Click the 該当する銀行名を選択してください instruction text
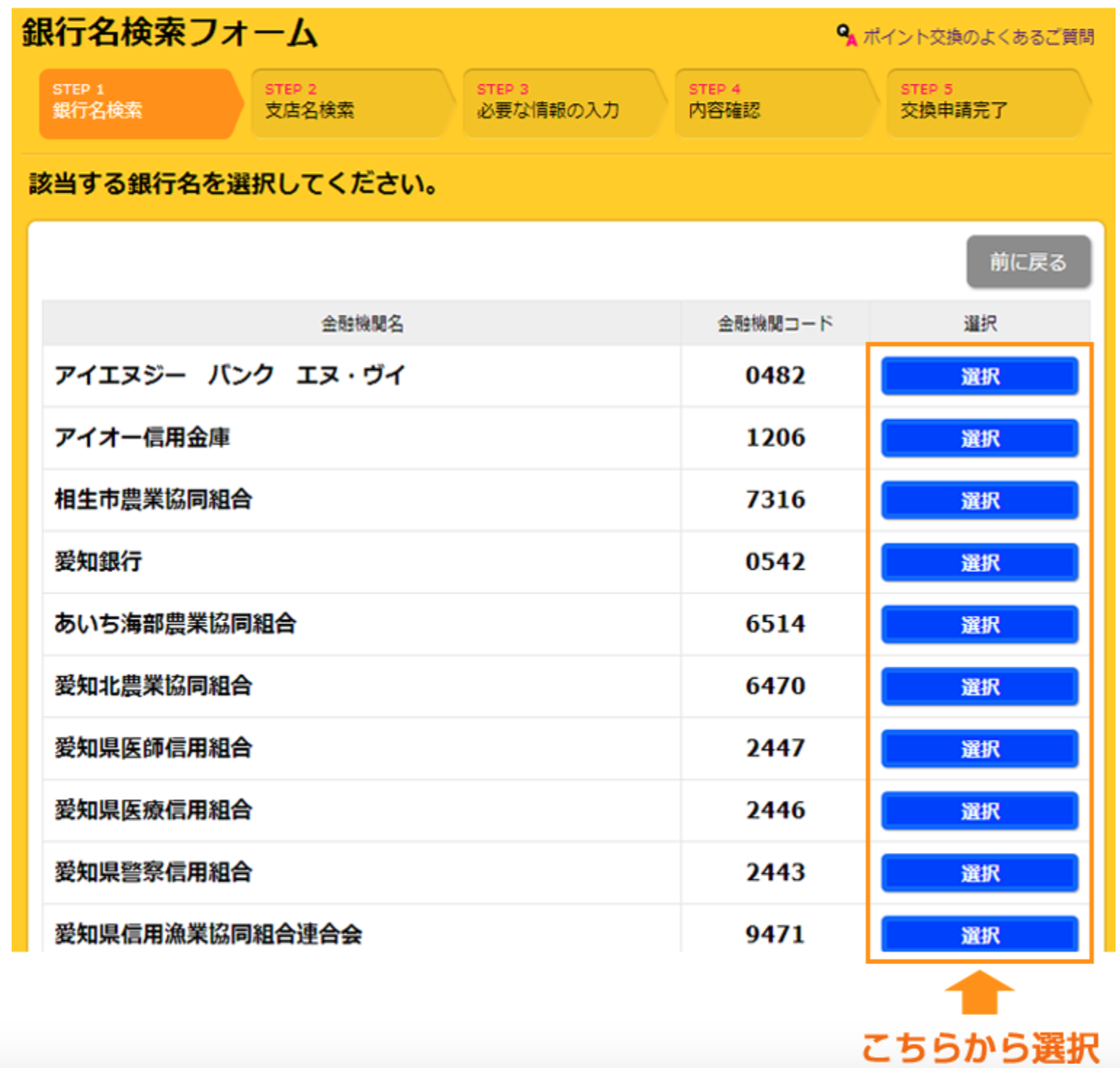 coord(233,184)
